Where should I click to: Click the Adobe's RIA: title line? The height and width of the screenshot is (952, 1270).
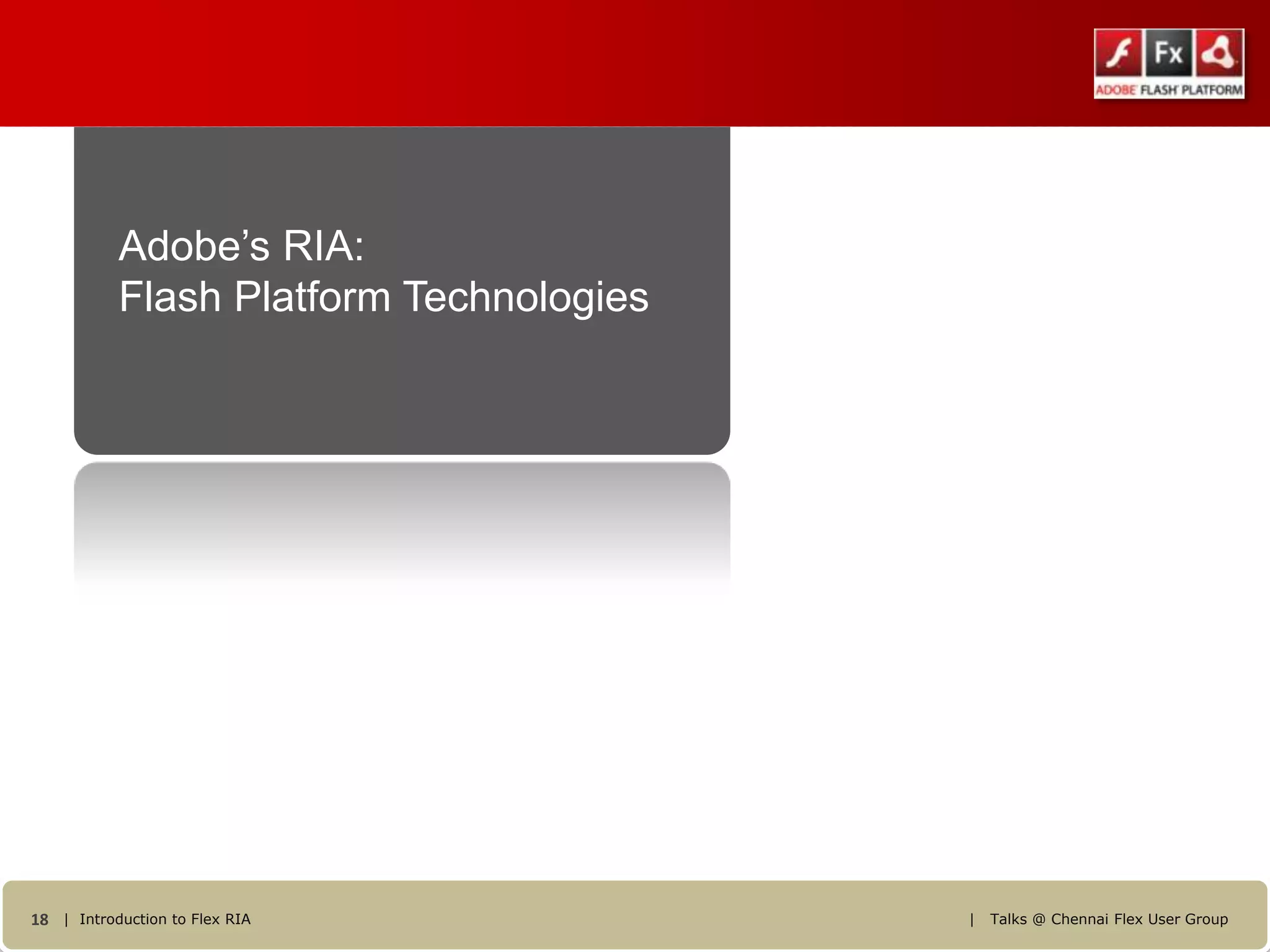[241, 246]
